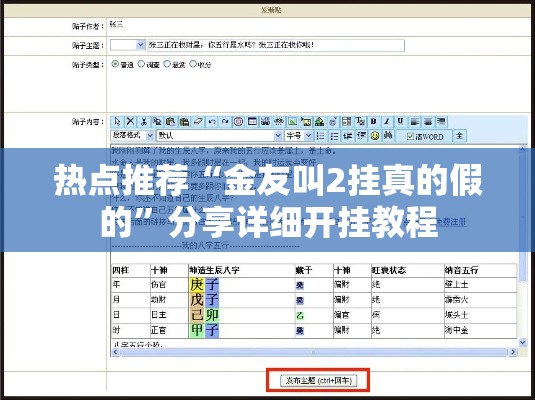This screenshot has height=400, width=535.
Task: Click the X delete icon in editor toolbar
Action: point(130,122)
